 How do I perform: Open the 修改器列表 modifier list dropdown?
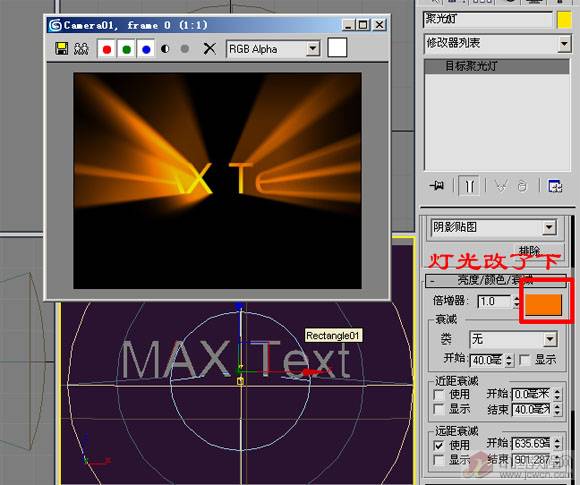[498, 44]
